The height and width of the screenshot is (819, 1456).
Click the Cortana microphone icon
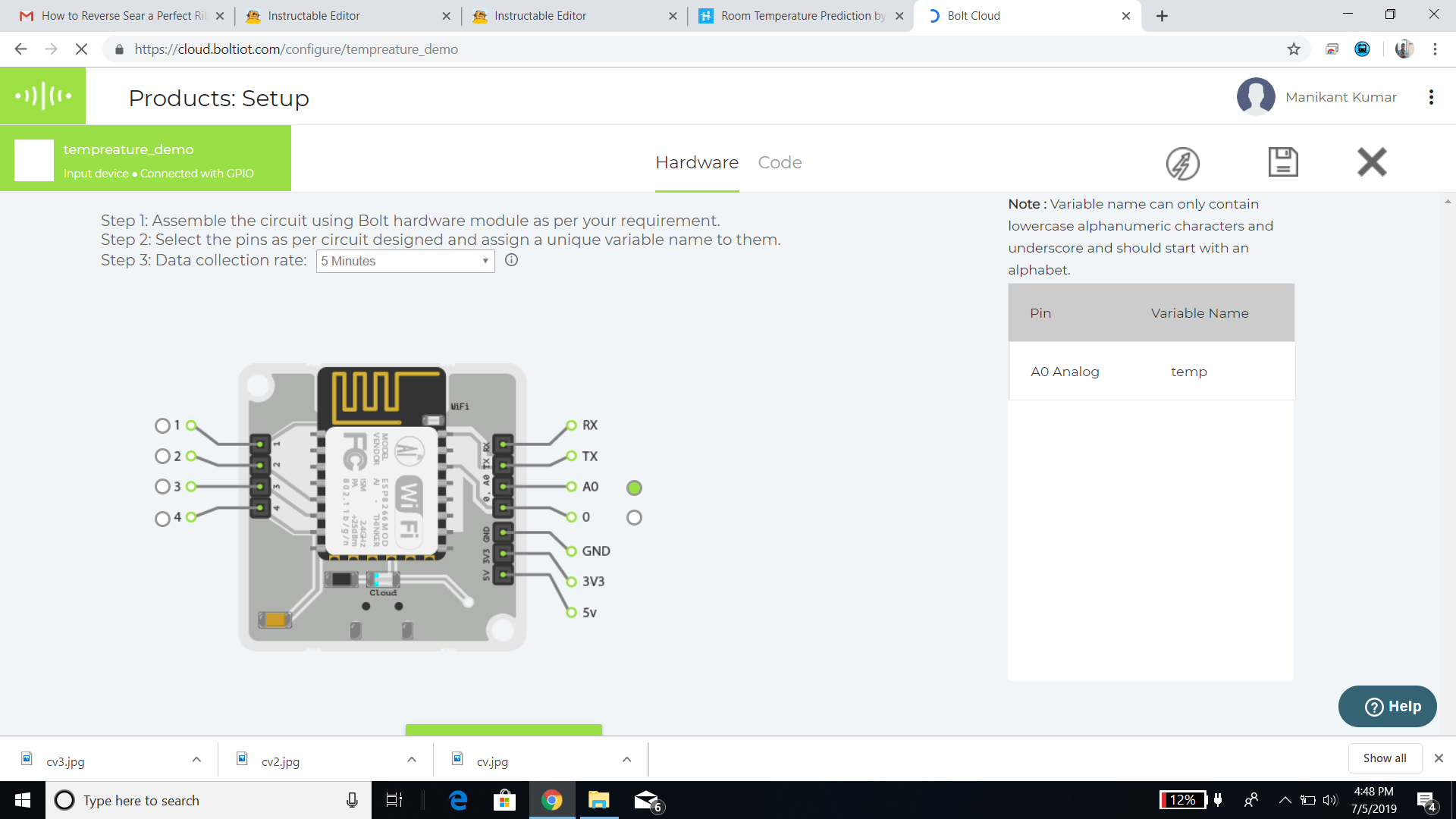click(352, 800)
